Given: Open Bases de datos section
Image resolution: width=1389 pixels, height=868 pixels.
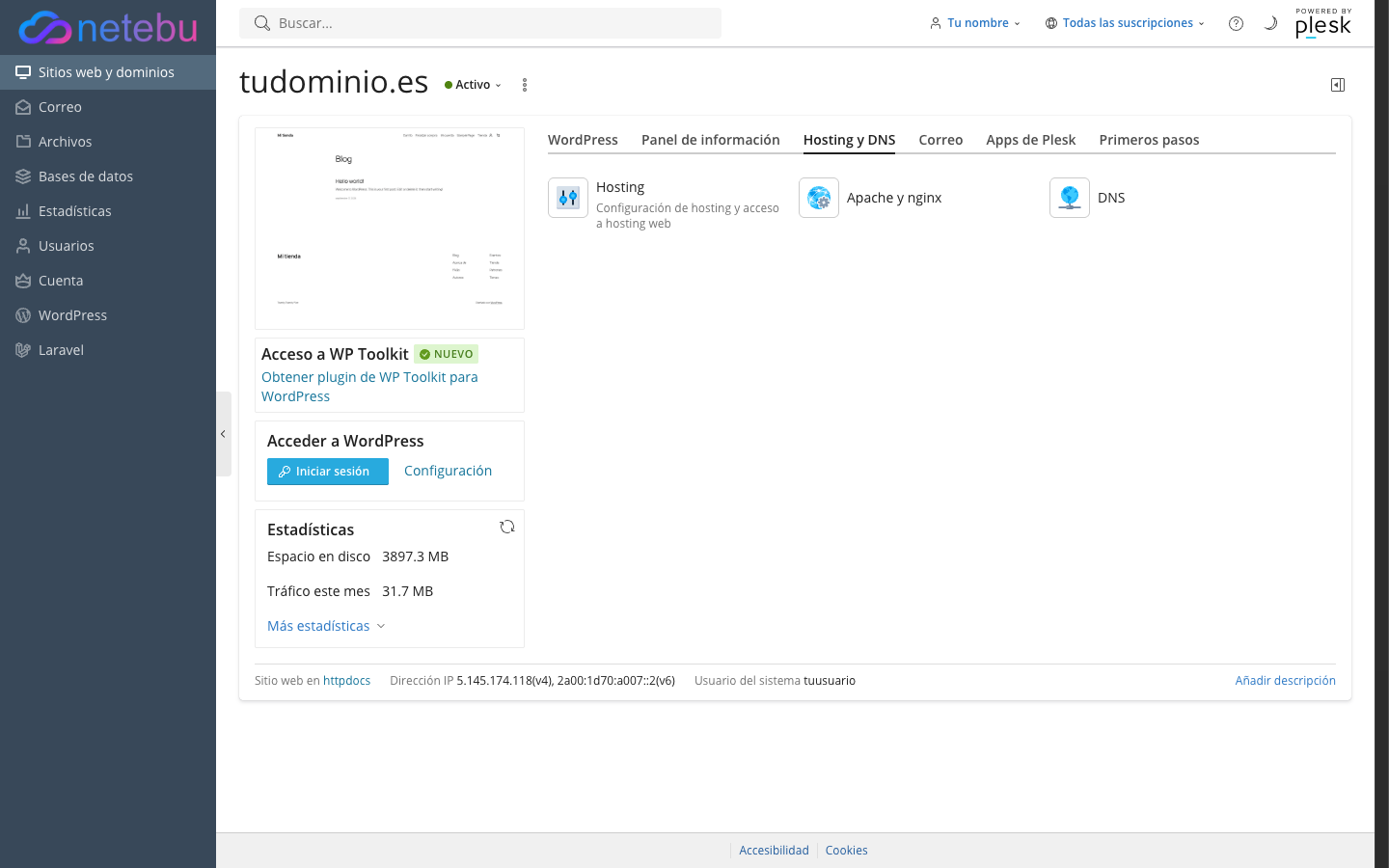Looking at the screenshot, I should [x=108, y=176].
